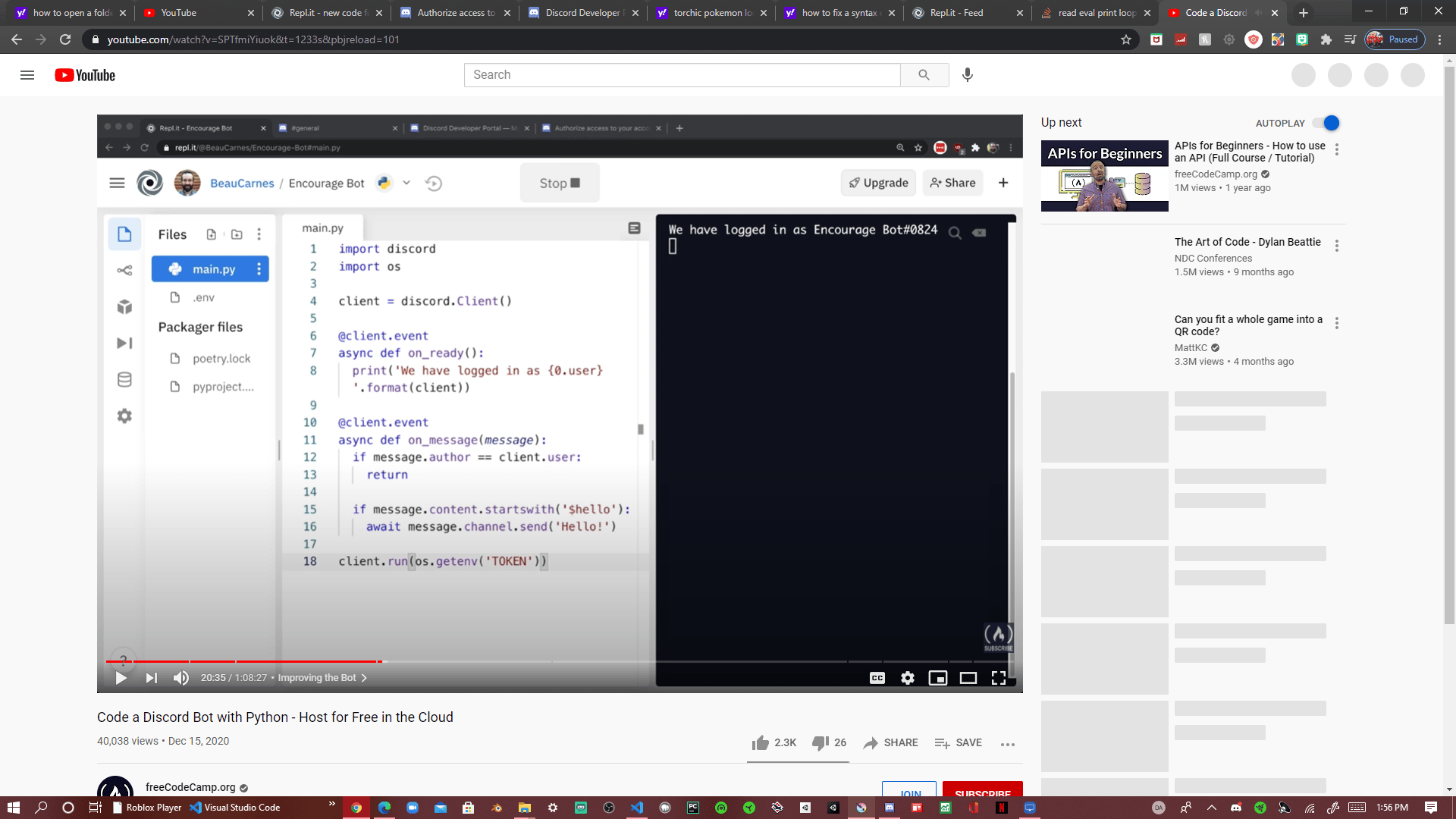This screenshot has width=1456, height=819.
Task: Open 'The Art of Code - Dylan Beattie' title
Action: click(1247, 242)
